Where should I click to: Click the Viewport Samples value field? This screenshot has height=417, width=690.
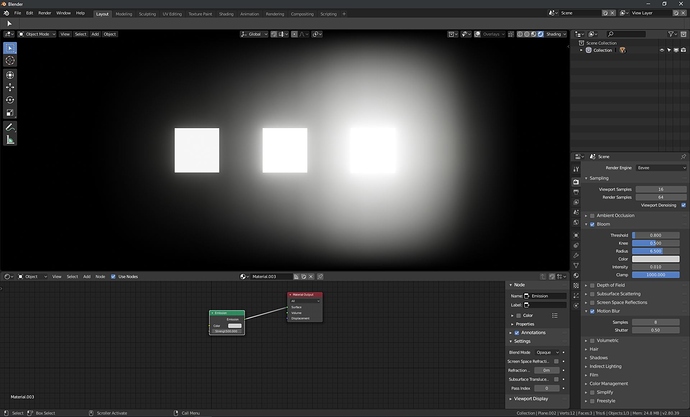point(661,189)
